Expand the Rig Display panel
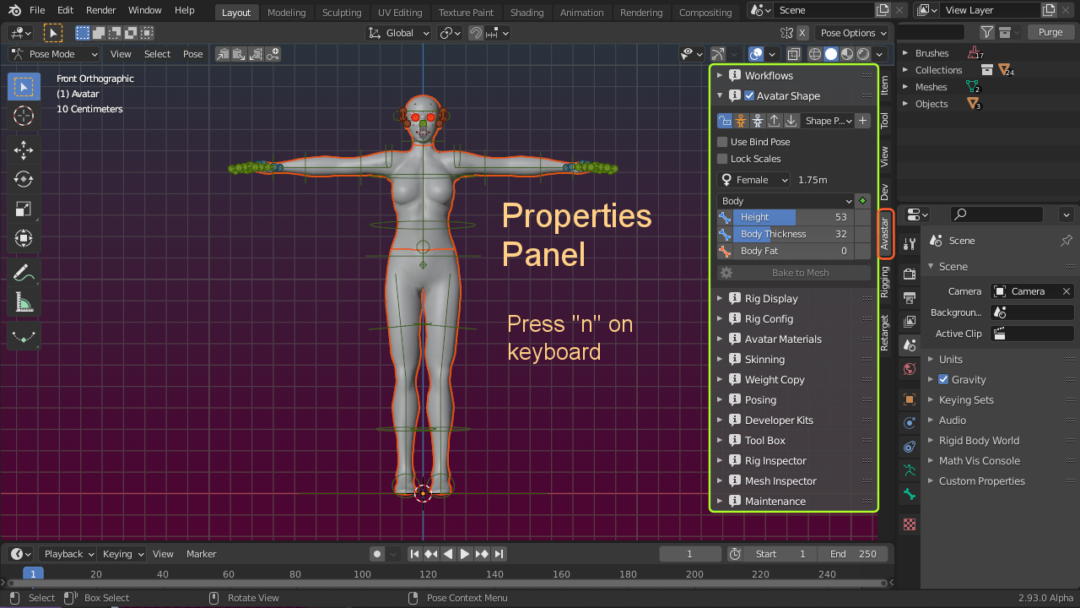Screen dimensions: 1080x608 (770, 299)
